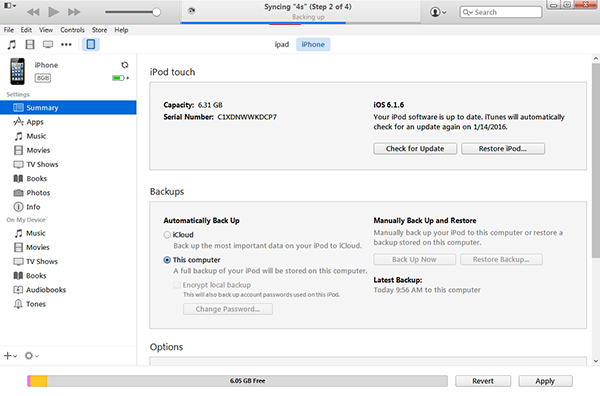The width and height of the screenshot is (600, 396).
Task: Expand the more libraries ellipsis menu
Action: click(x=66, y=45)
